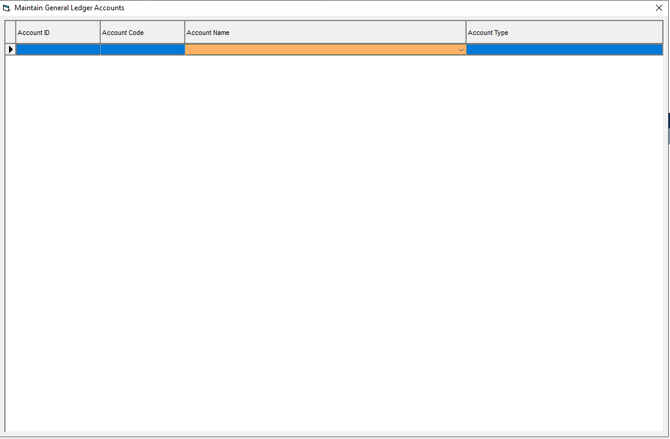The width and height of the screenshot is (670, 439).
Task: Click the Account Type column header
Action: (564, 32)
